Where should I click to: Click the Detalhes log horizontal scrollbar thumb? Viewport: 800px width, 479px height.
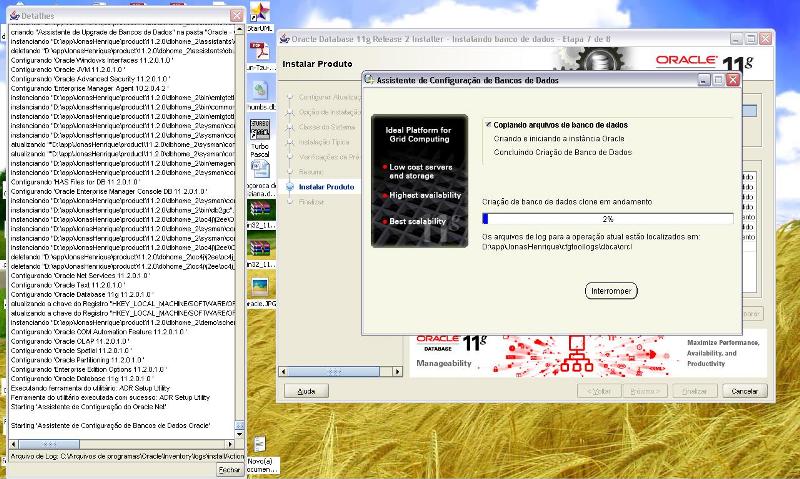tap(49, 444)
